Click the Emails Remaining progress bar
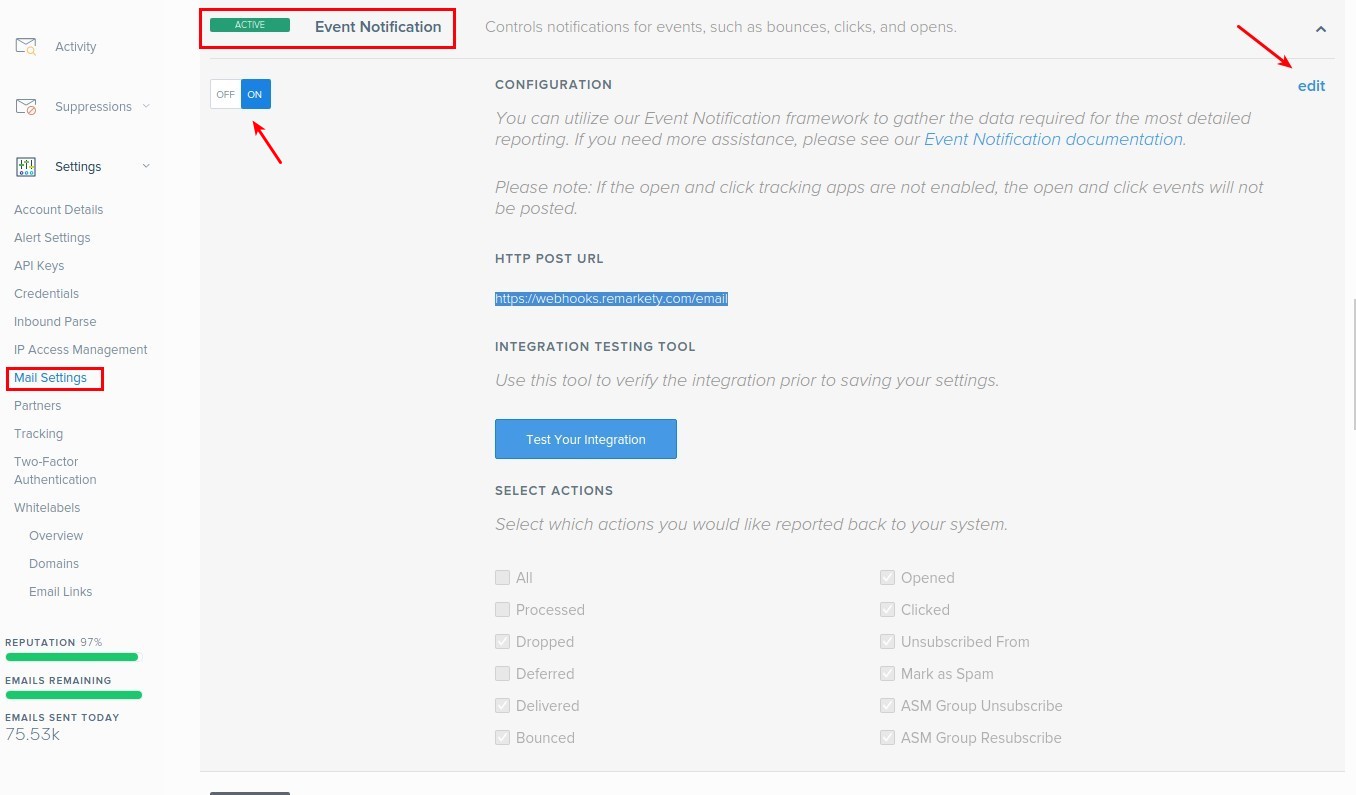This screenshot has width=1356, height=795. [x=73, y=694]
